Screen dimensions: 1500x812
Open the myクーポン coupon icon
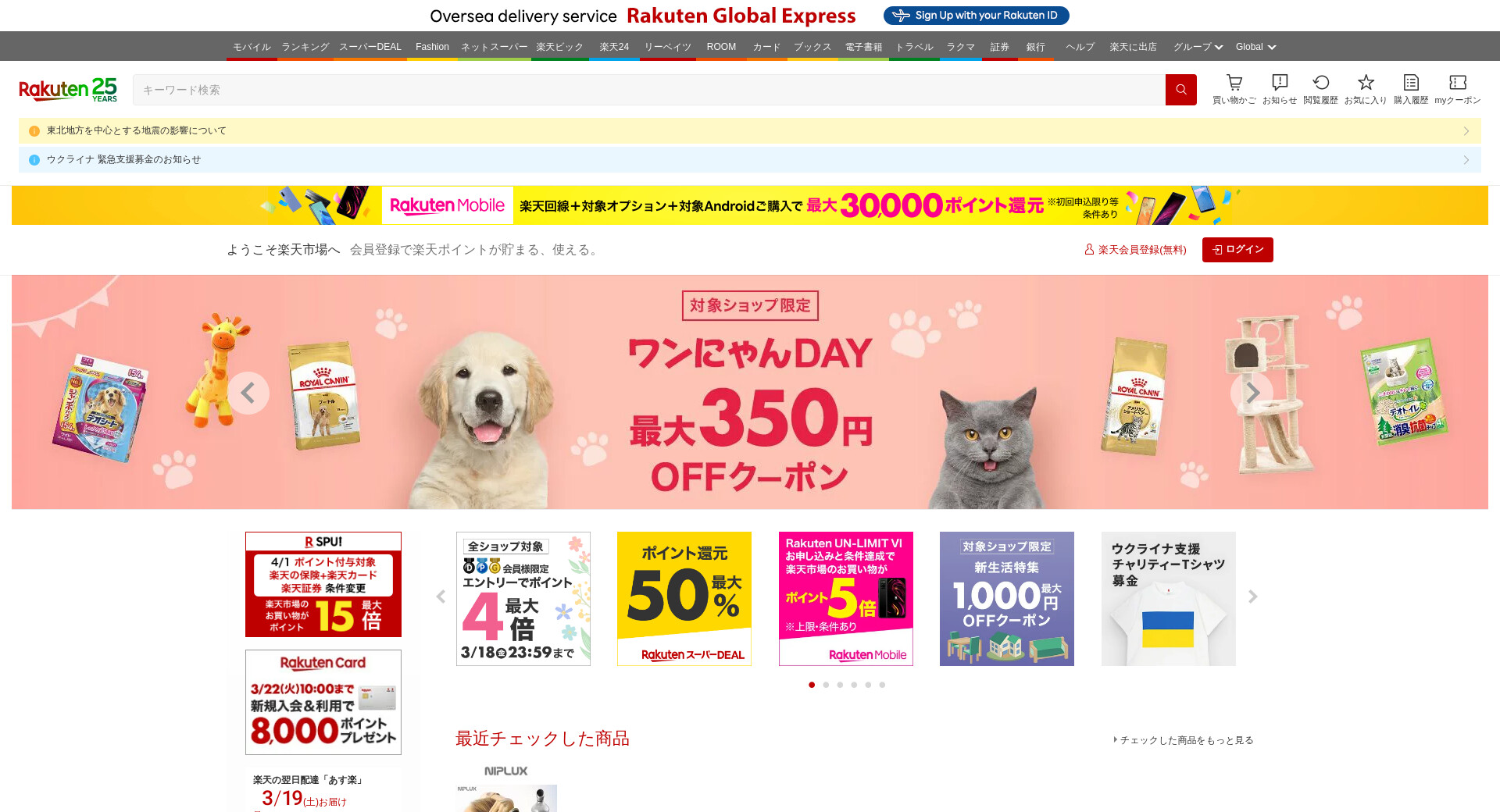point(1458,89)
